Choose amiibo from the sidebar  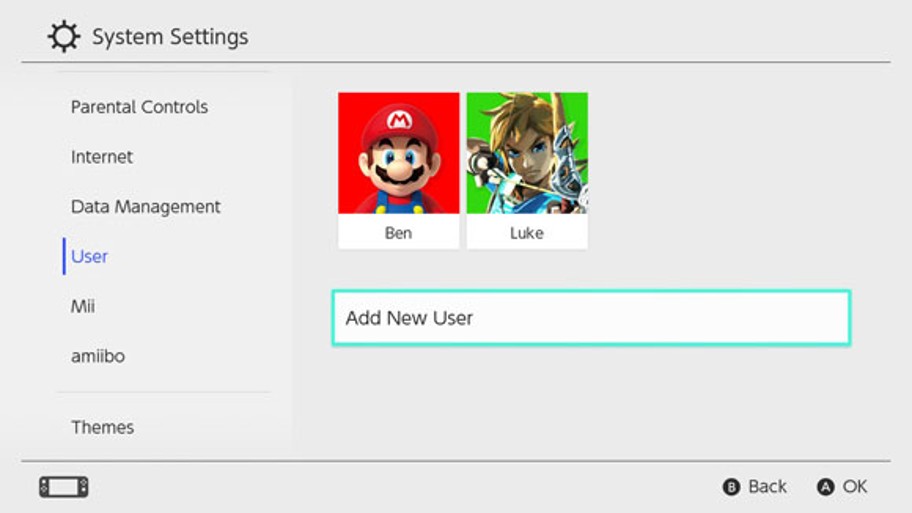tap(98, 356)
